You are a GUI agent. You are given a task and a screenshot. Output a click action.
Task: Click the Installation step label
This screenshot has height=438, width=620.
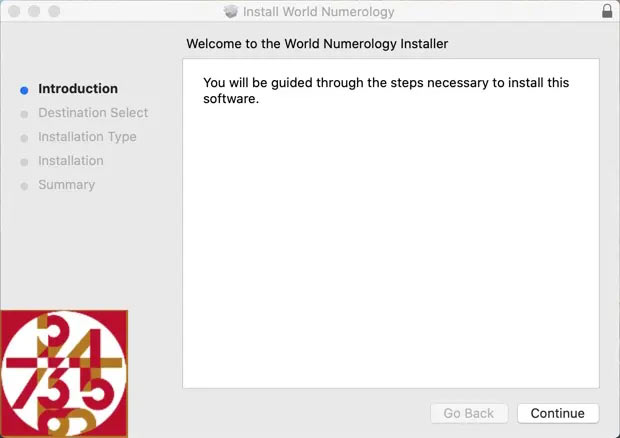(71, 161)
